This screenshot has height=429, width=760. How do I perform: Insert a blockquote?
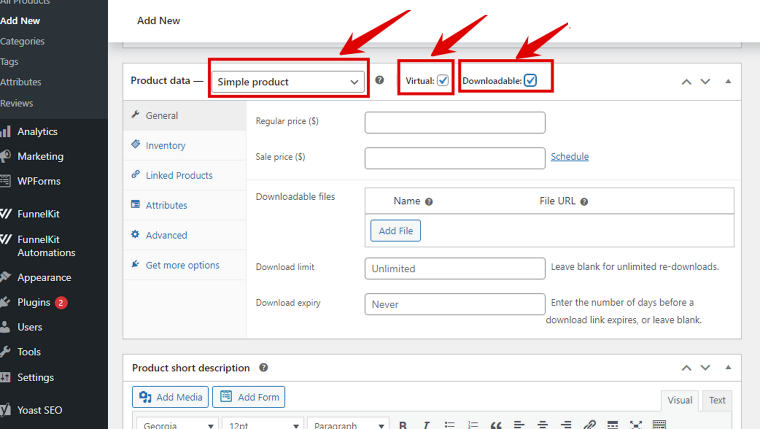(496, 425)
